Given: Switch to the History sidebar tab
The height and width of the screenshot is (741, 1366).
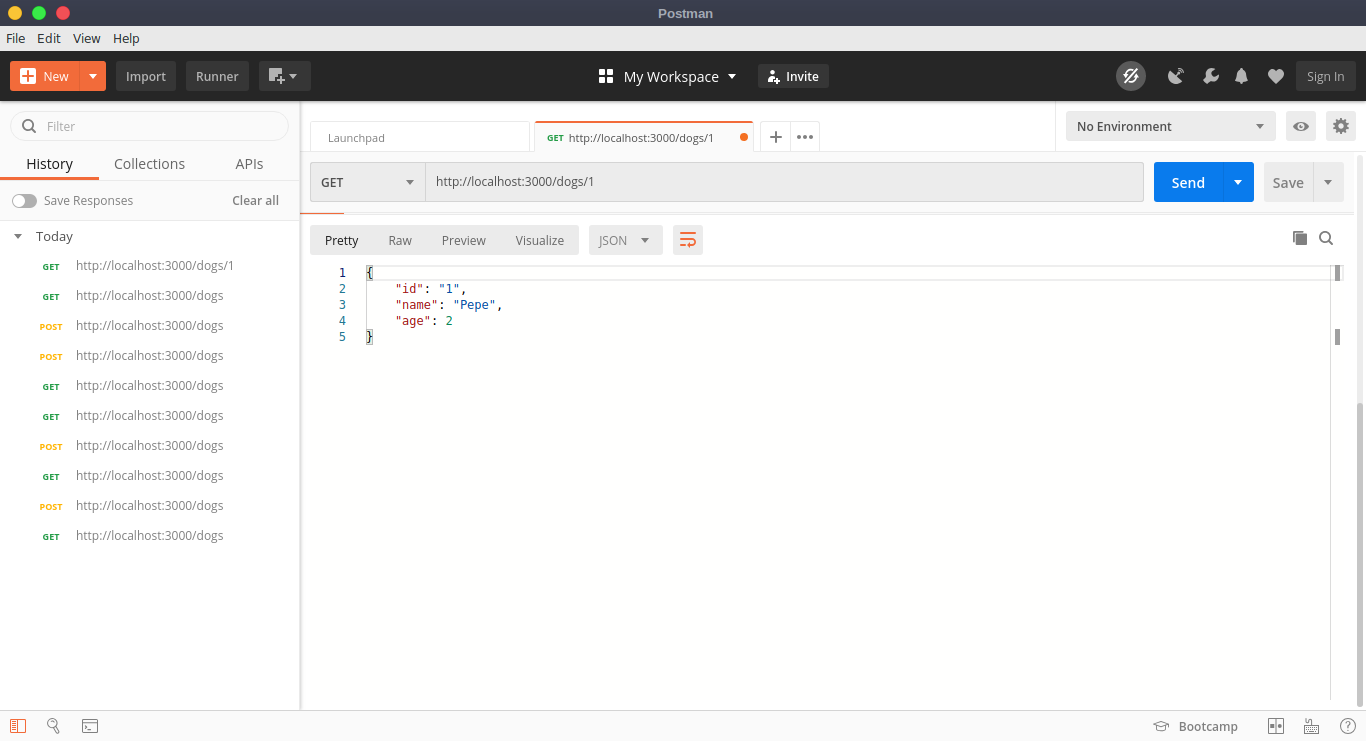Looking at the screenshot, I should pos(50,164).
